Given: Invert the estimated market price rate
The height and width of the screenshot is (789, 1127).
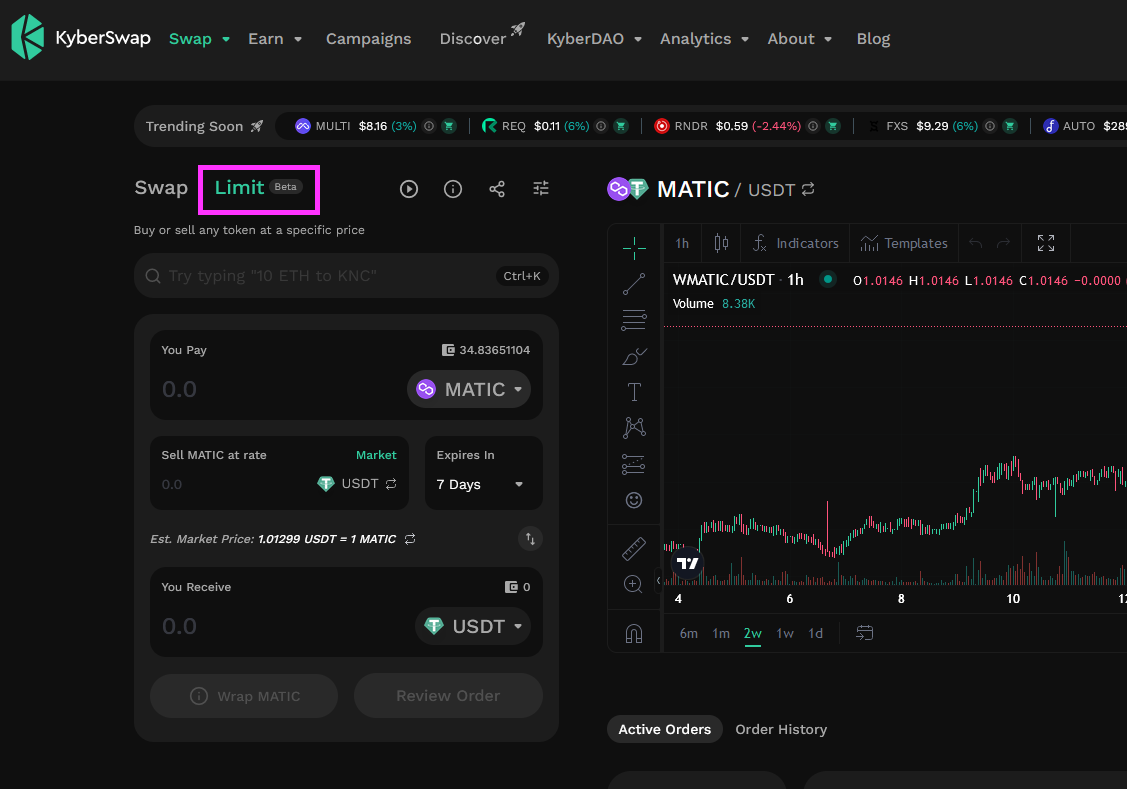Looking at the screenshot, I should (410, 539).
